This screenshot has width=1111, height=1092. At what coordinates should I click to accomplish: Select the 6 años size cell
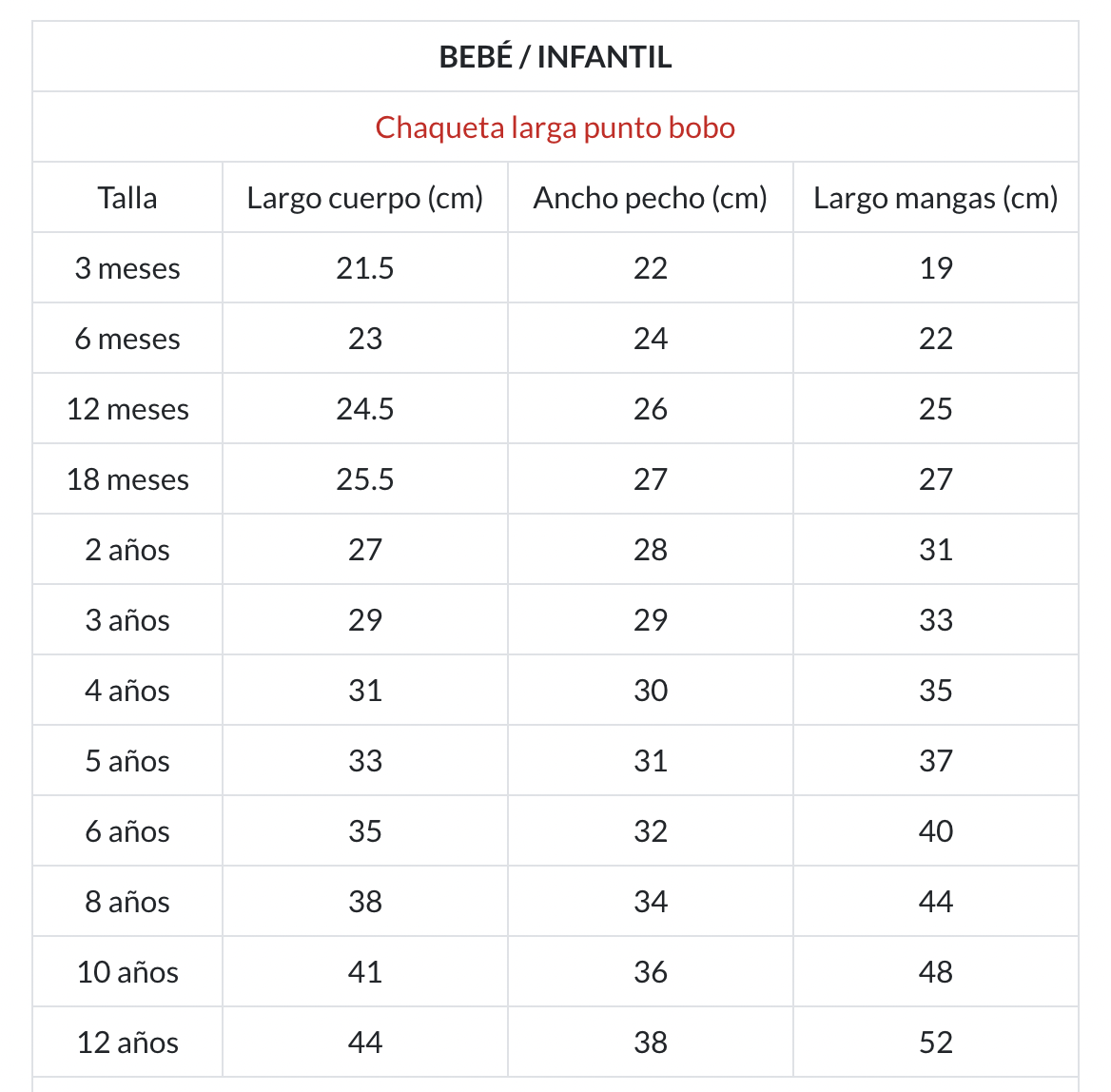point(127,831)
